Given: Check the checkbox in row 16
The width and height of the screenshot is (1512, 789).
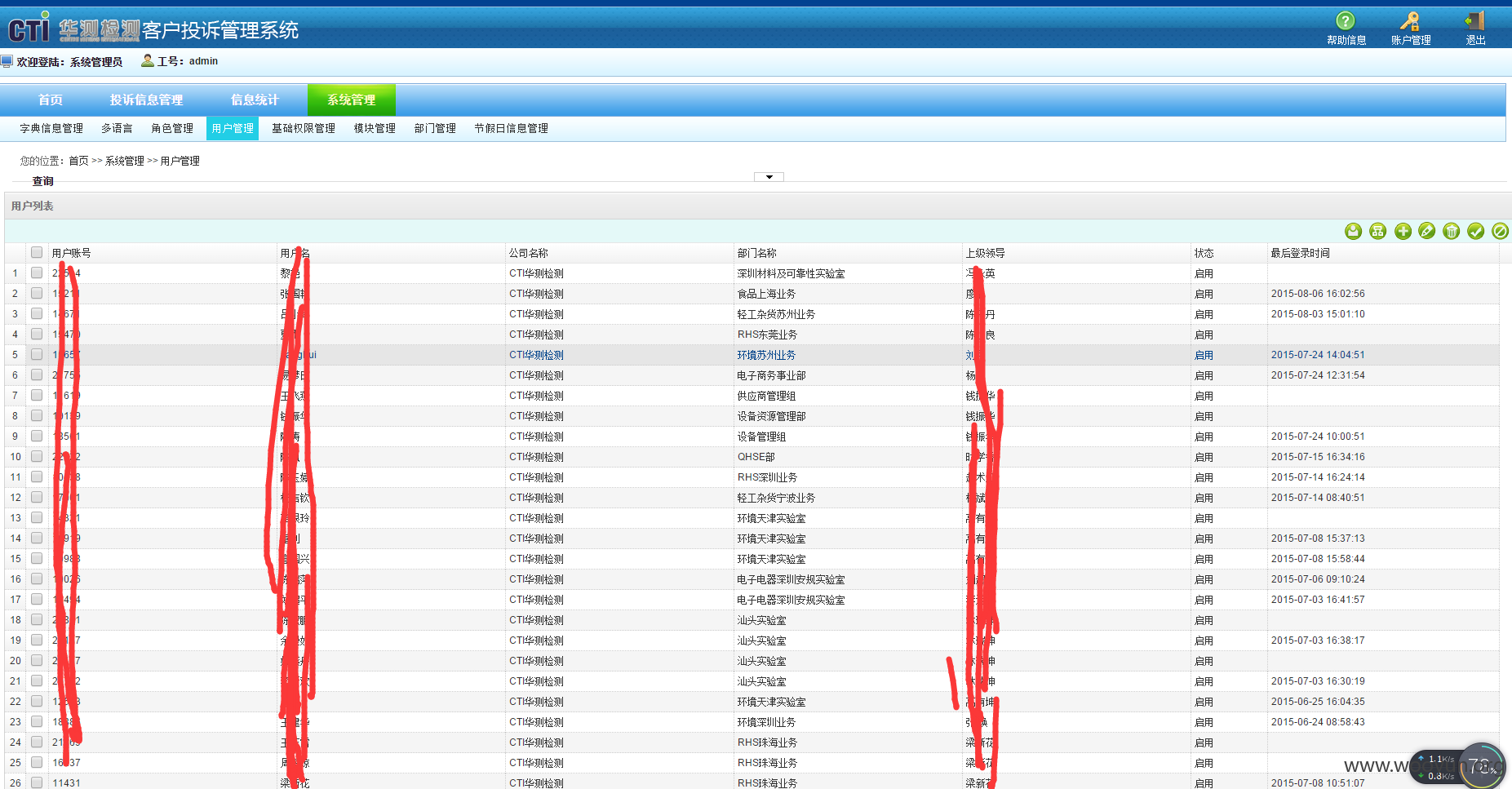Looking at the screenshot, I should (x=37, y=578).
